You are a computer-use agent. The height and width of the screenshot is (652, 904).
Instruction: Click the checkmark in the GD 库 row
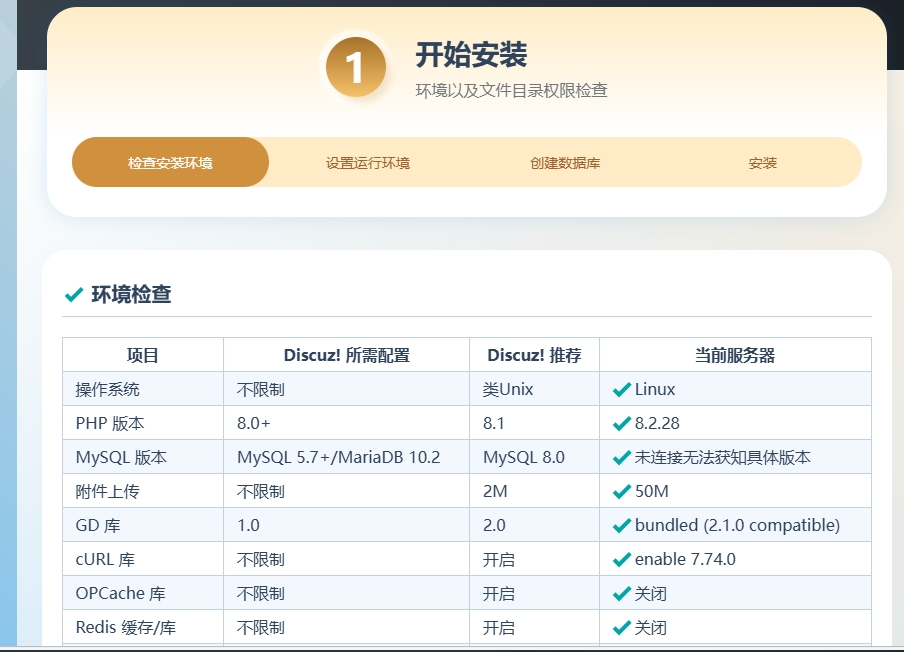[x=621, y=526]
